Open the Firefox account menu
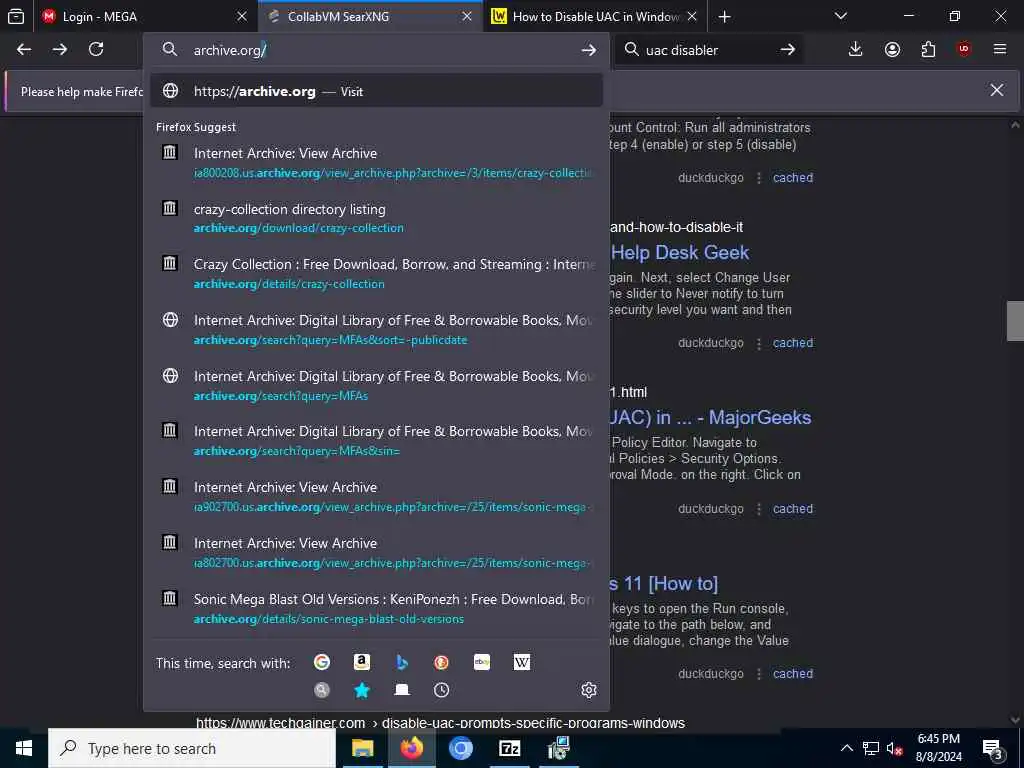Screen dimensions: 1024x768 click(x=892, y=50)
